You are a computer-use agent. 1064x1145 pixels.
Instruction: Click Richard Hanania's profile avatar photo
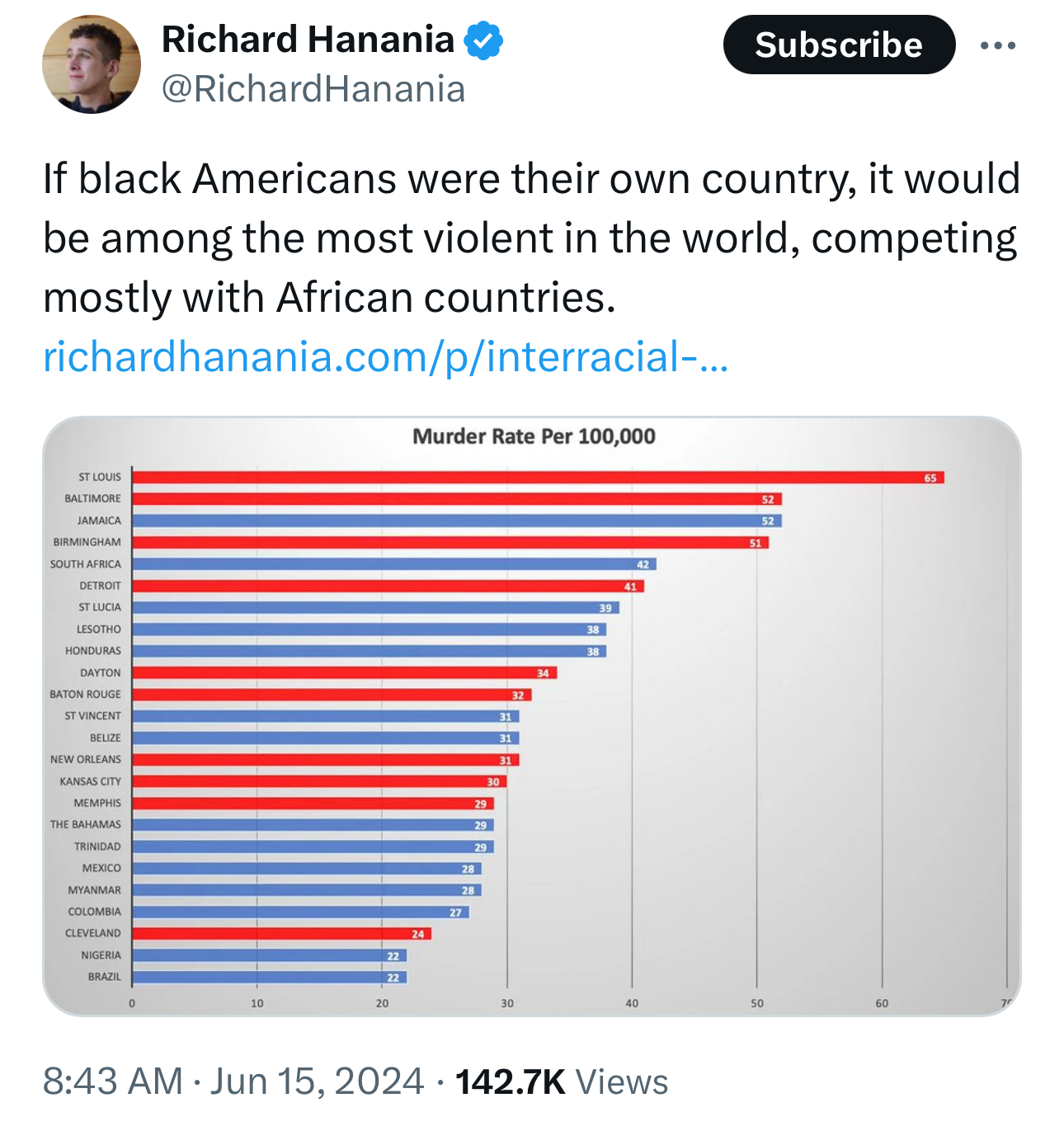92,64
